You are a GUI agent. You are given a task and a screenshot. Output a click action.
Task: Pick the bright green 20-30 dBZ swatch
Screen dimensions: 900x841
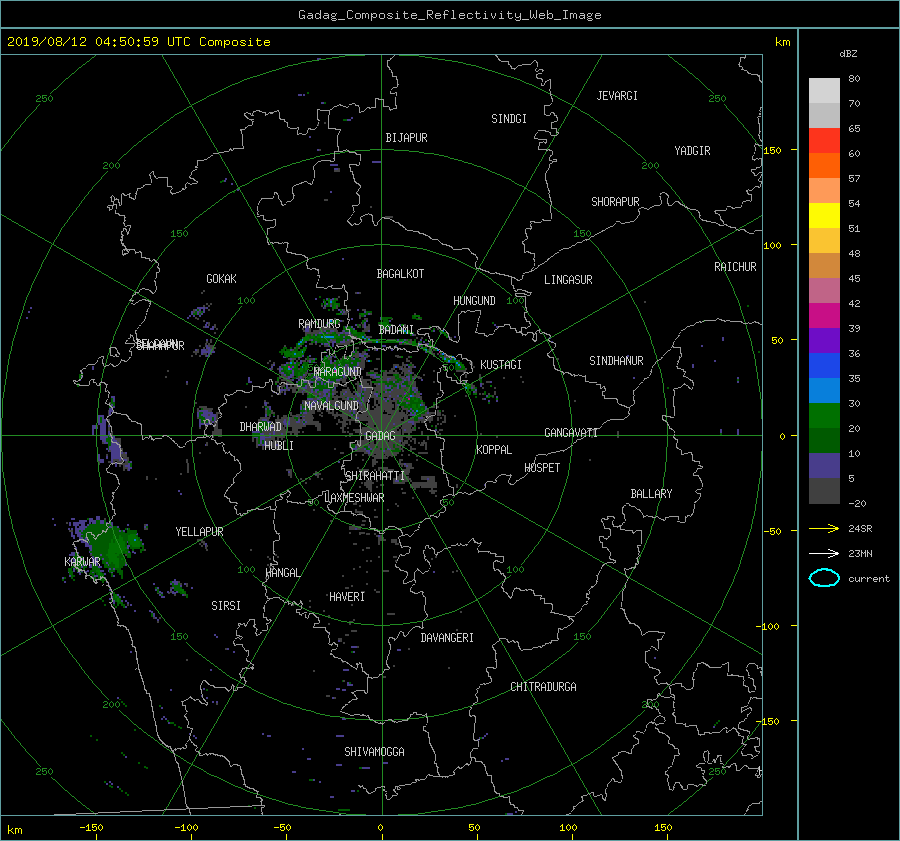(x=824, y=416)
